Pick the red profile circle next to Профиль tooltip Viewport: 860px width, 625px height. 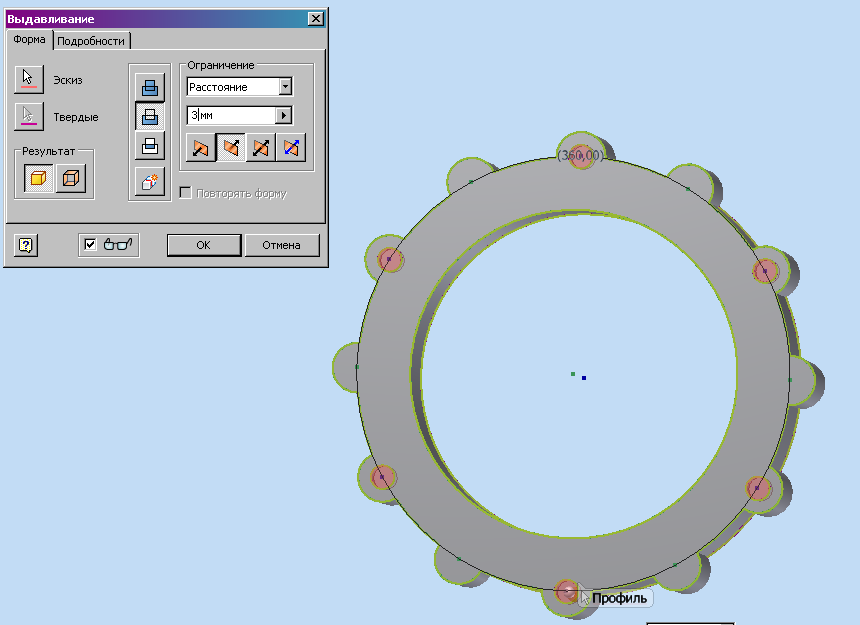click(566, 592)
